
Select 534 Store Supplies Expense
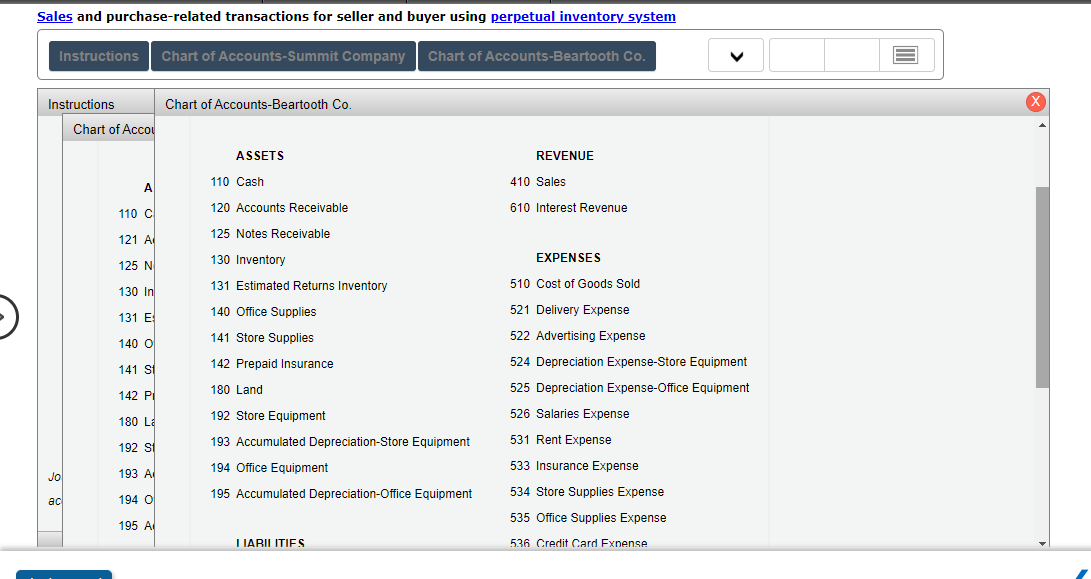tap(587, 491)
